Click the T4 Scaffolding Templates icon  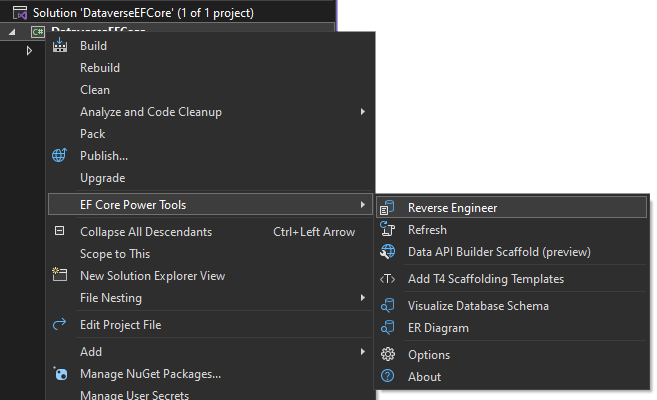click(x=387, y=279)
